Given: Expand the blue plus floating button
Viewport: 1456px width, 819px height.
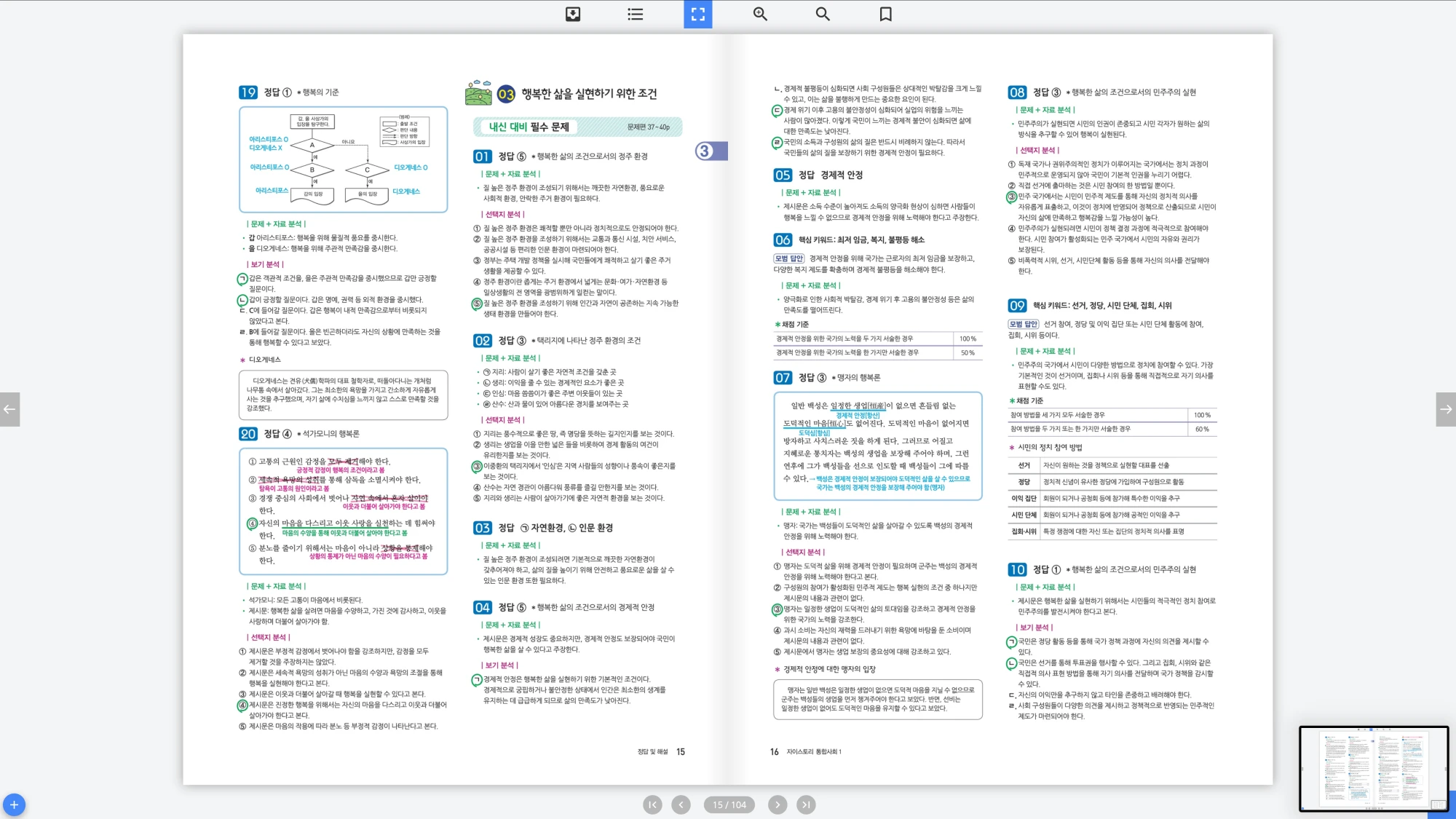Looking at the screenshot, I should tap(14, 804).
